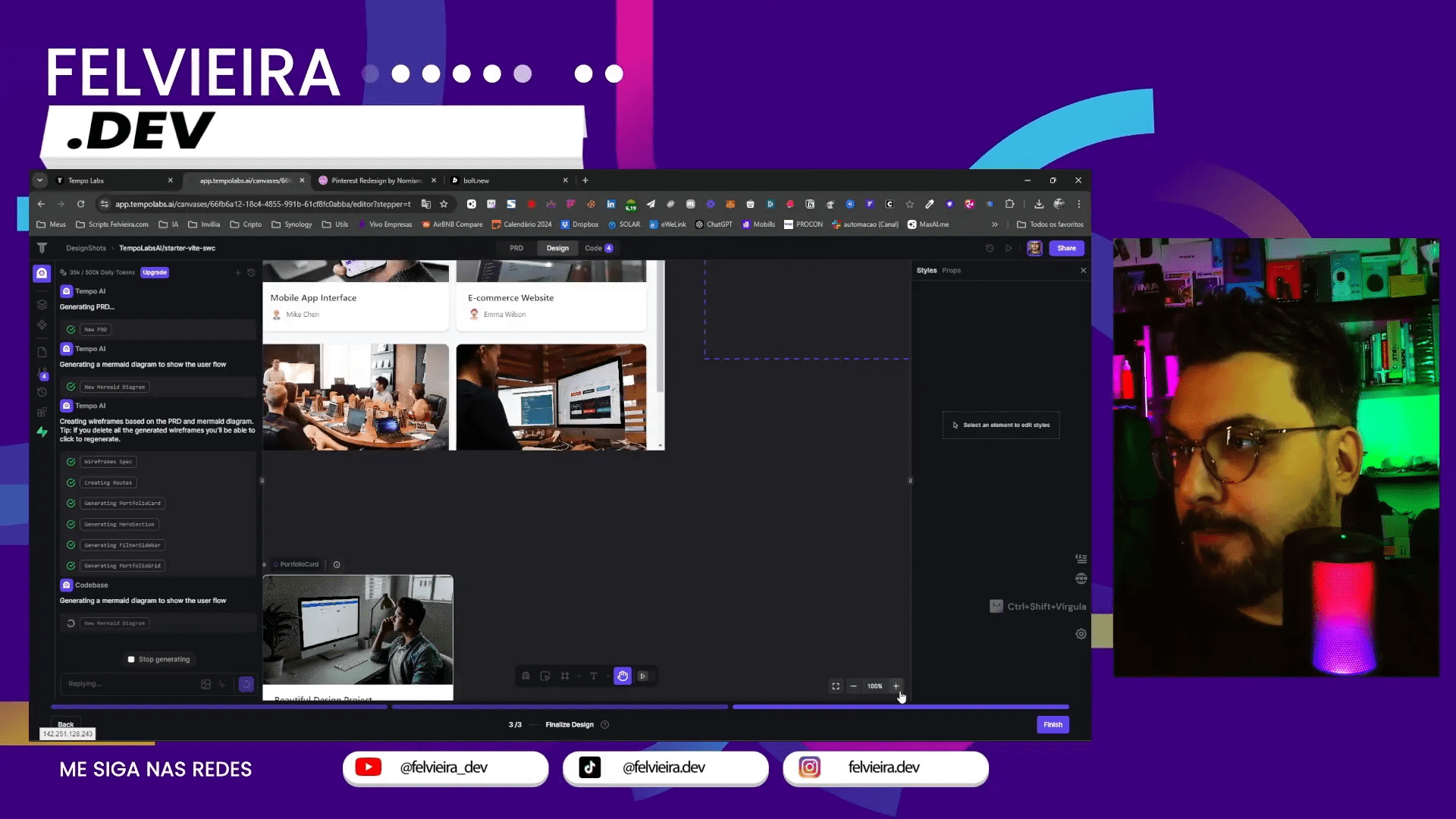
Task: Click the Back button
Action: 66,724
